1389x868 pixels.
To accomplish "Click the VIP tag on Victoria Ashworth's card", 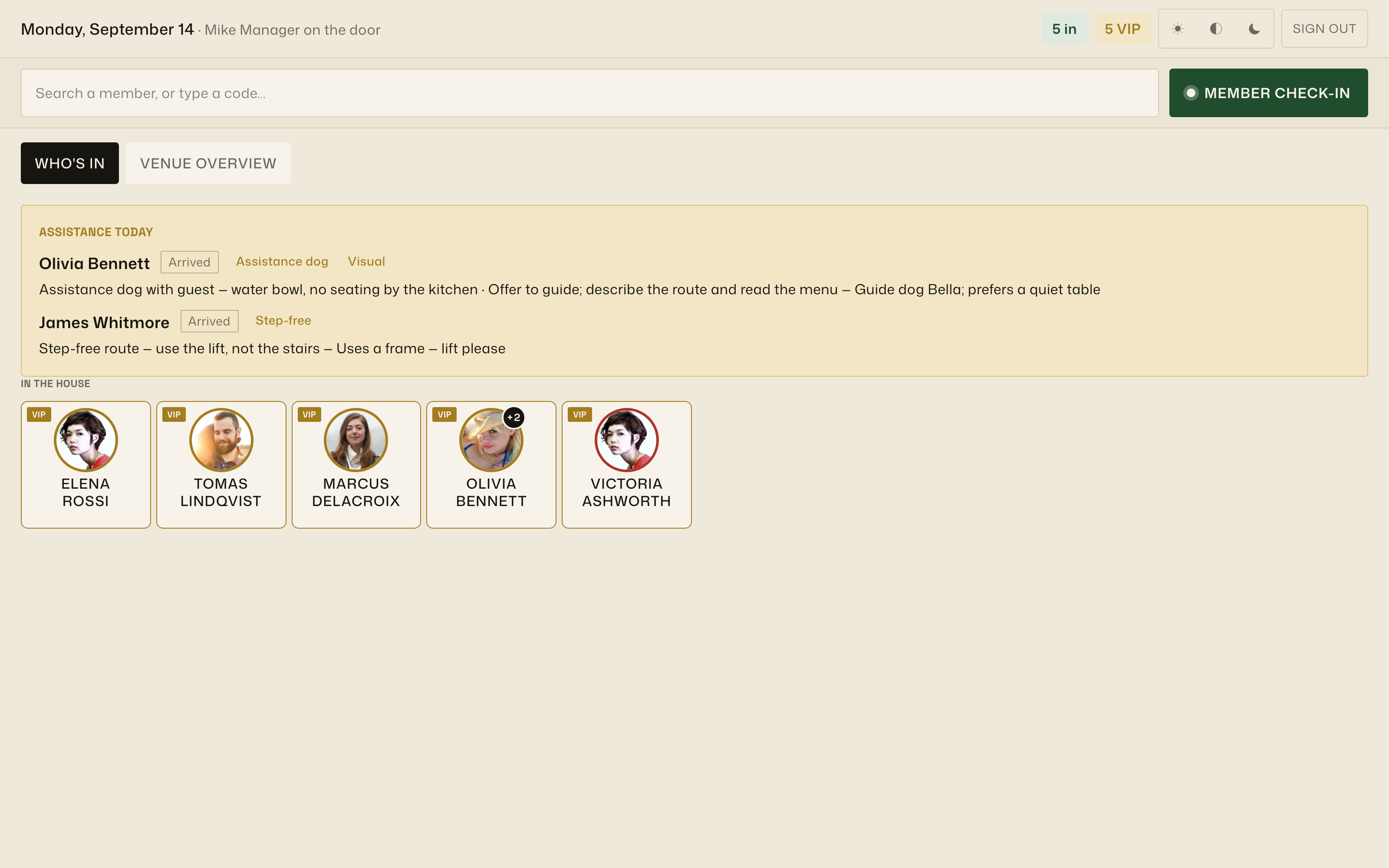I will click(580, 414).
